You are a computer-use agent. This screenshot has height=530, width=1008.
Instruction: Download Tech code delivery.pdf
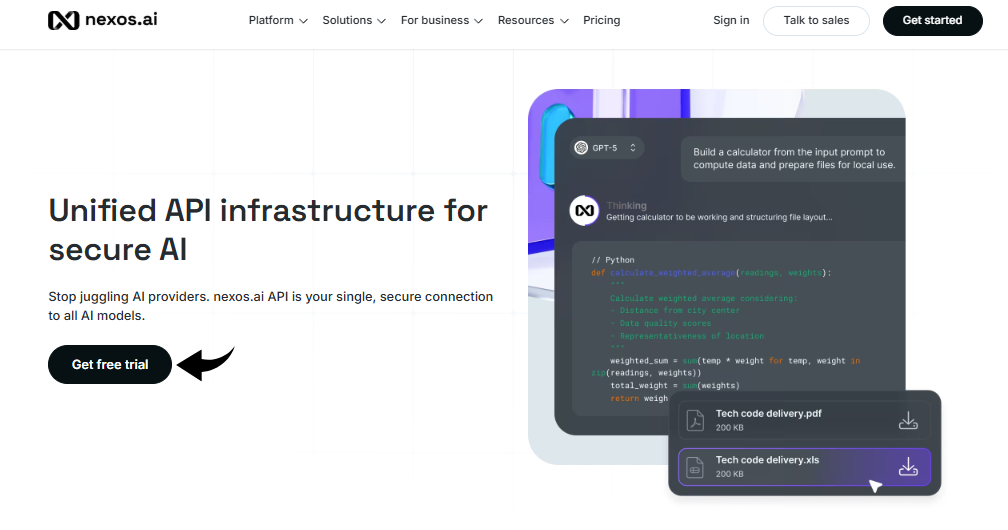[x=908, y=421]
